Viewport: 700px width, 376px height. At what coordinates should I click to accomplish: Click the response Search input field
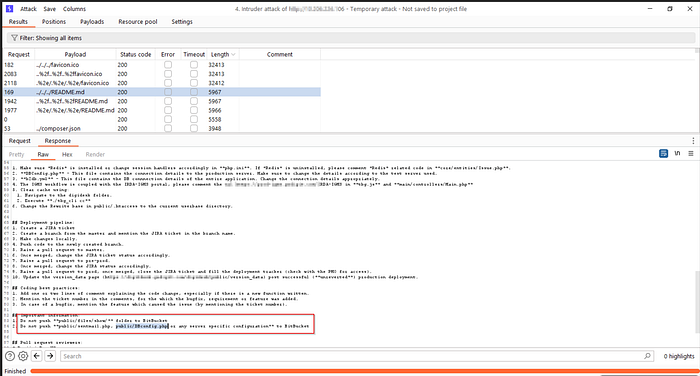[357, 356]
